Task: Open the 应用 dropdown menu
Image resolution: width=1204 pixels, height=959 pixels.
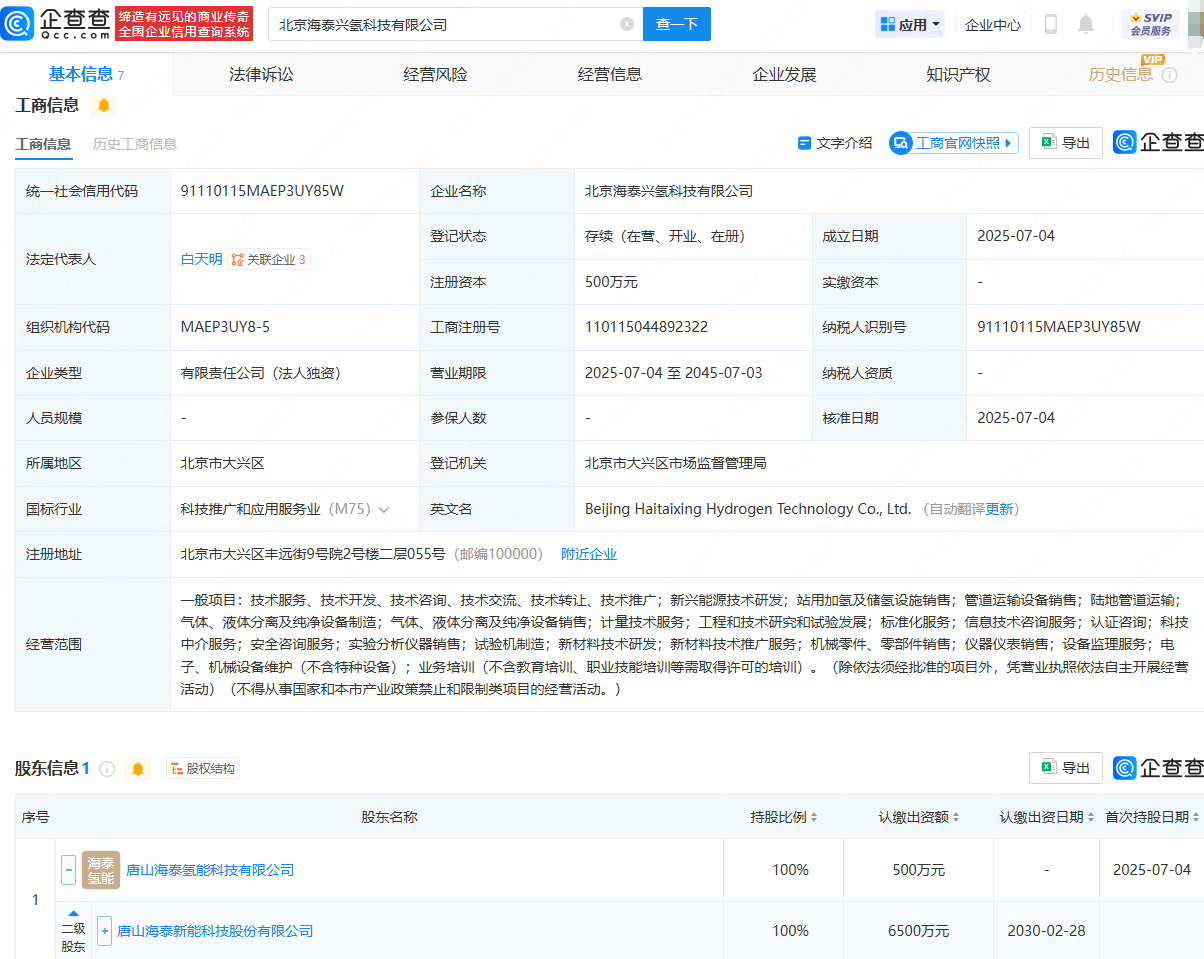Action: point(910,24)
